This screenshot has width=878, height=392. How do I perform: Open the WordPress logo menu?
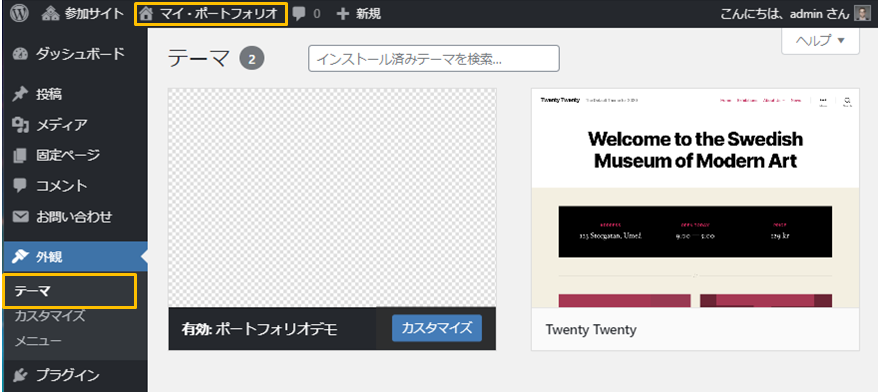click(19, 13)
